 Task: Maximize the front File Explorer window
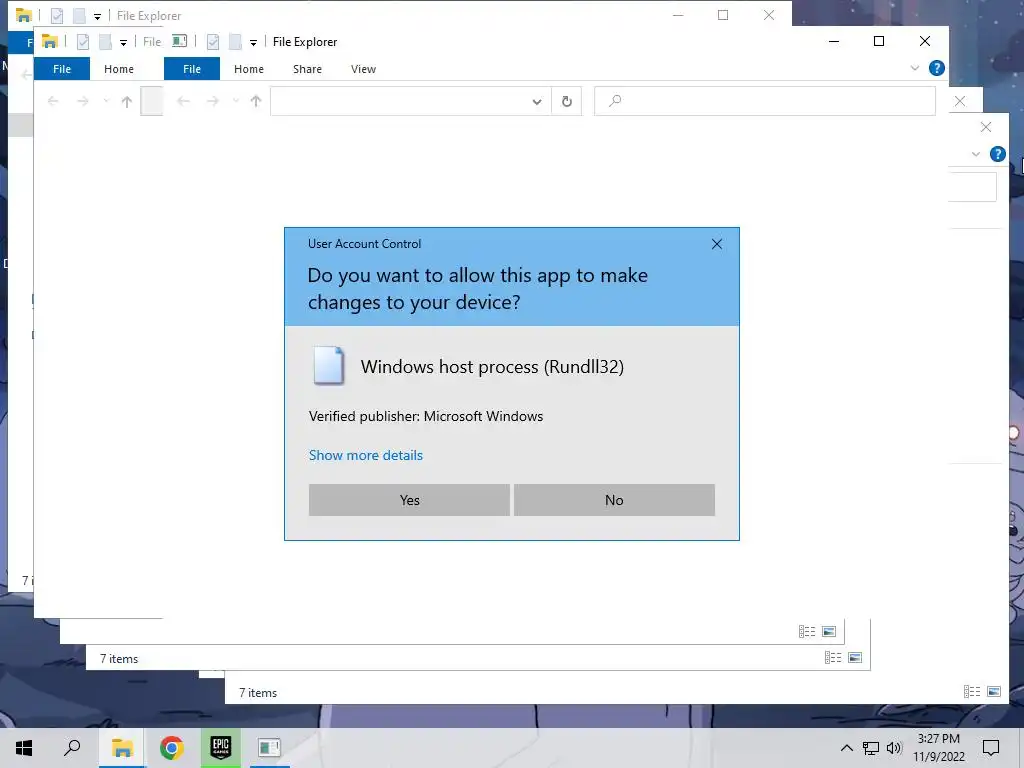pos(879,41)
